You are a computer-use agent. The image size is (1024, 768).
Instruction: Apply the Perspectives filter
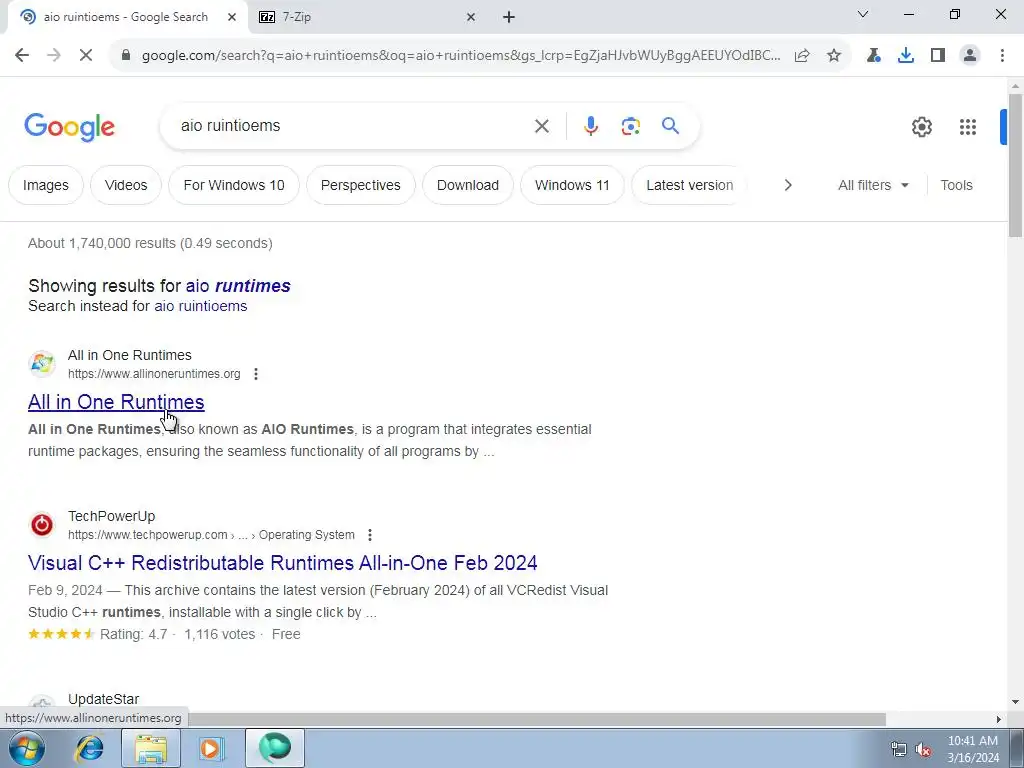coord(360,185)
